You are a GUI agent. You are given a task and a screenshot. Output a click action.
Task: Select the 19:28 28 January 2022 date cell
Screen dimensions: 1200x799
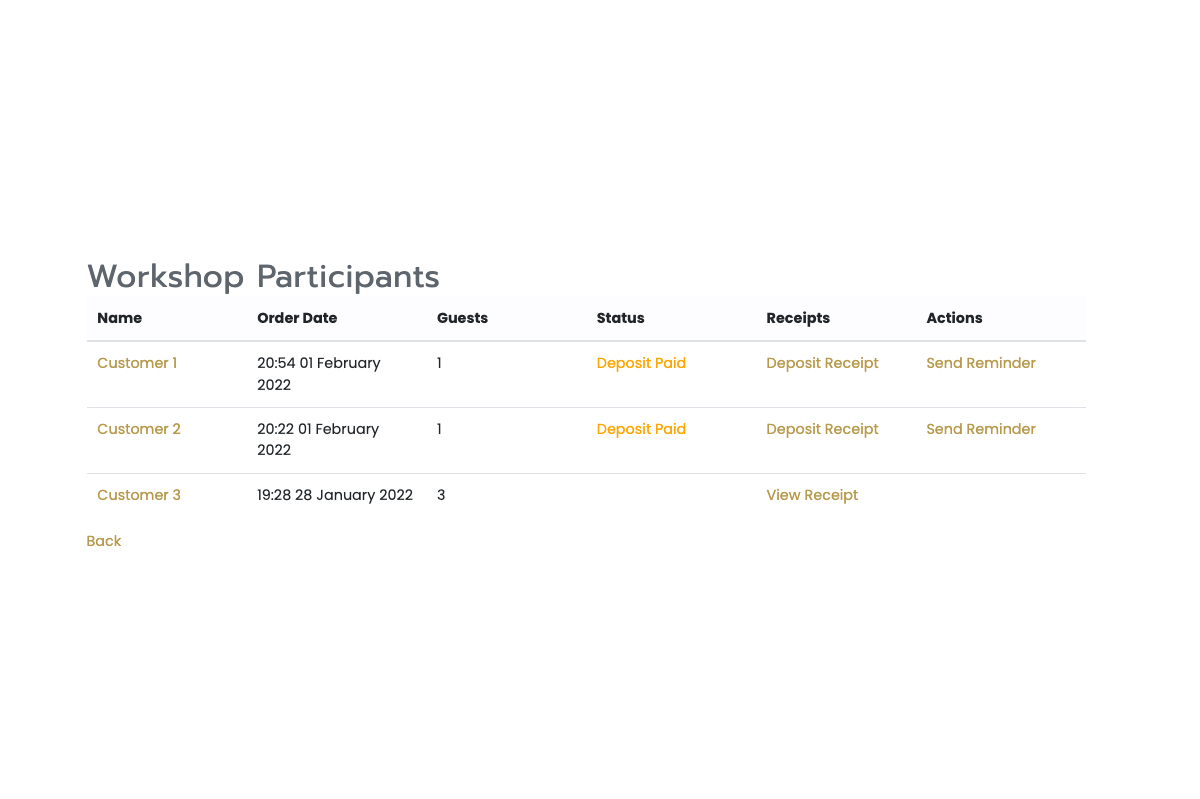335,495
